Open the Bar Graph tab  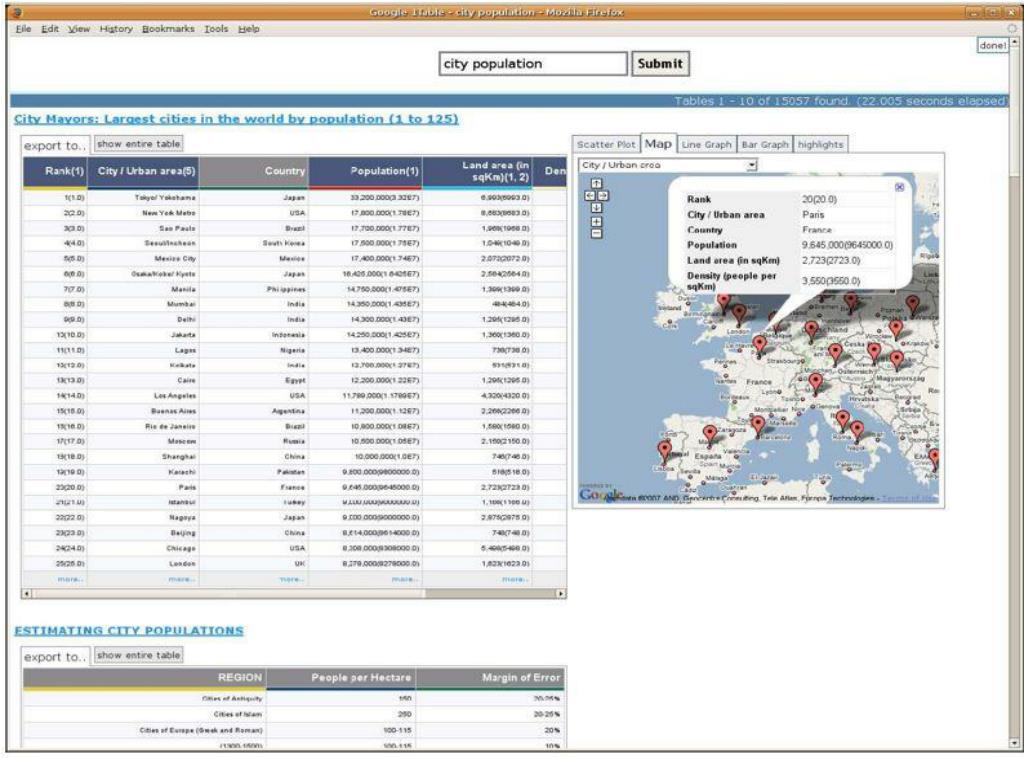765,145
